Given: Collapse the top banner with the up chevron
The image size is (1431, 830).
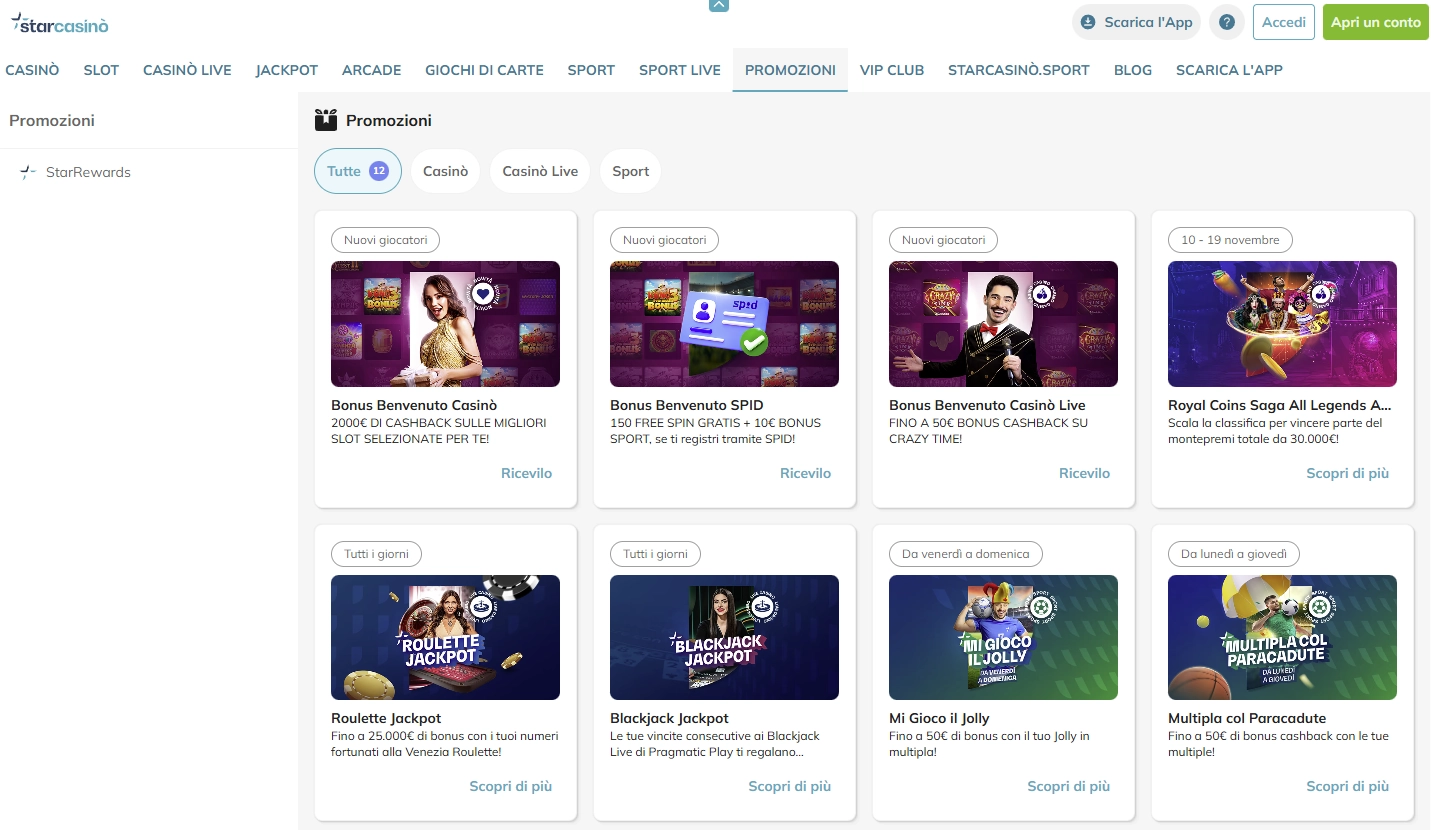Looking at the screenshot, I should pyautogui.click(x=718, y=5).
